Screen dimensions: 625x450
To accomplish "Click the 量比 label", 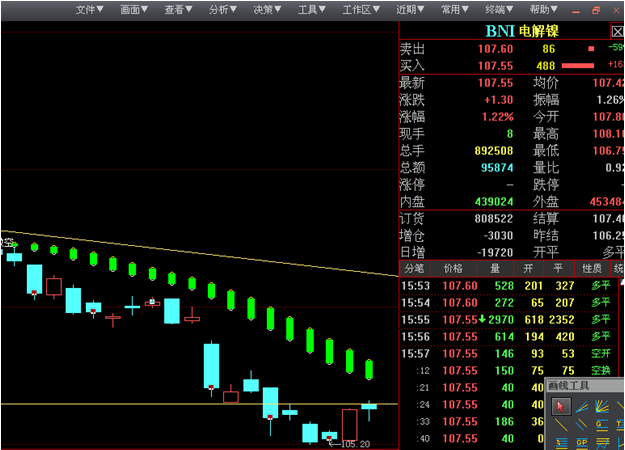I will pos(546,168).
